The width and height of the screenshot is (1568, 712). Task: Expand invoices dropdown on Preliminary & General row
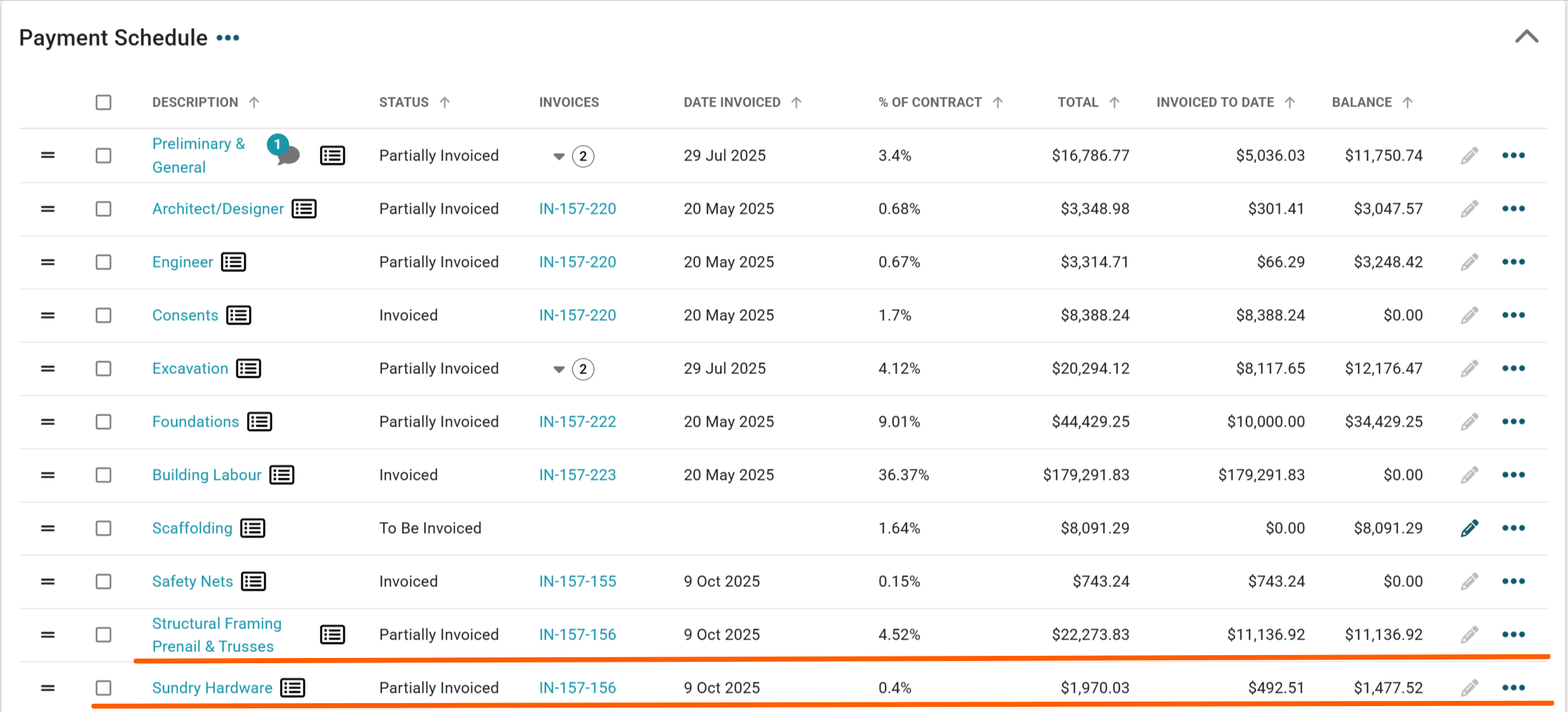pos(560,156)
